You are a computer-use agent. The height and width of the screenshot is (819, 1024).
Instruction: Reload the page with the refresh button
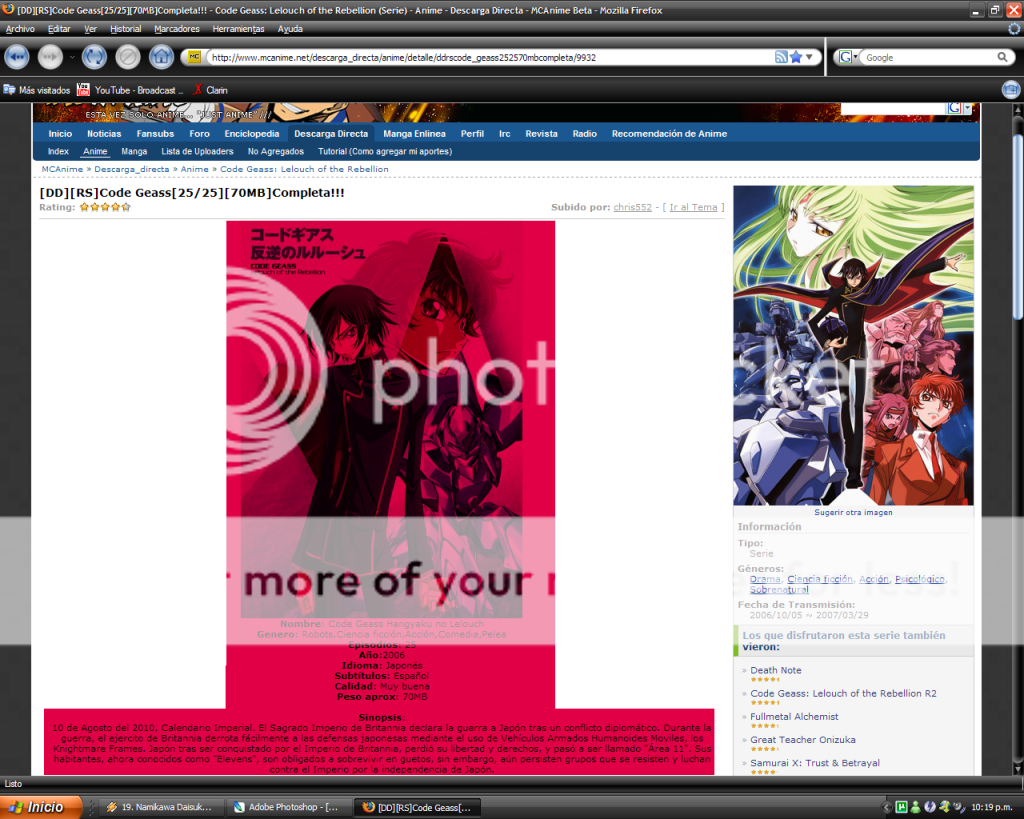(94, 57)
